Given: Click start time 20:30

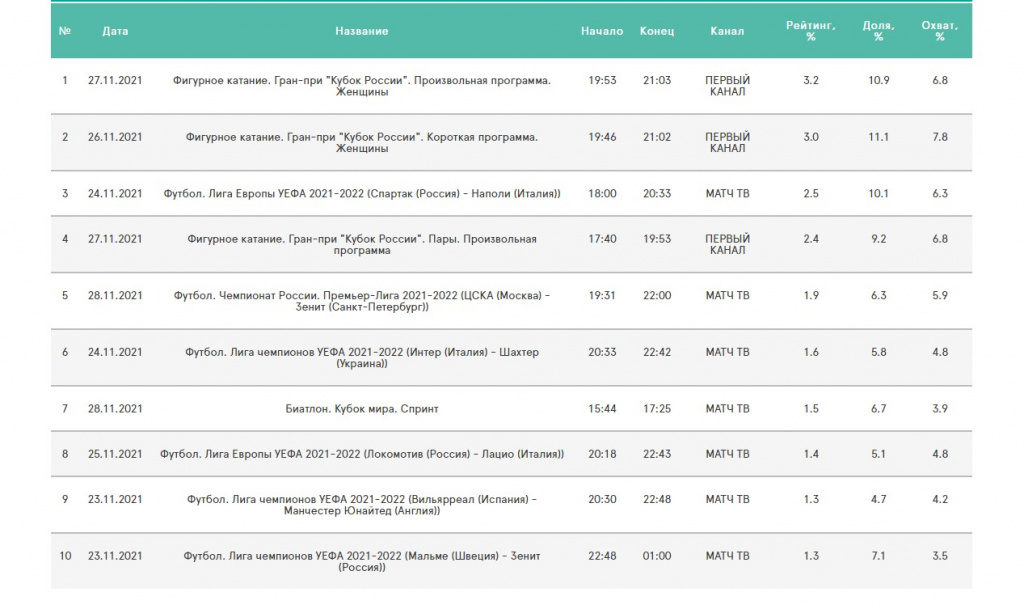Looking at the screenshot, I should coord(601,499).
